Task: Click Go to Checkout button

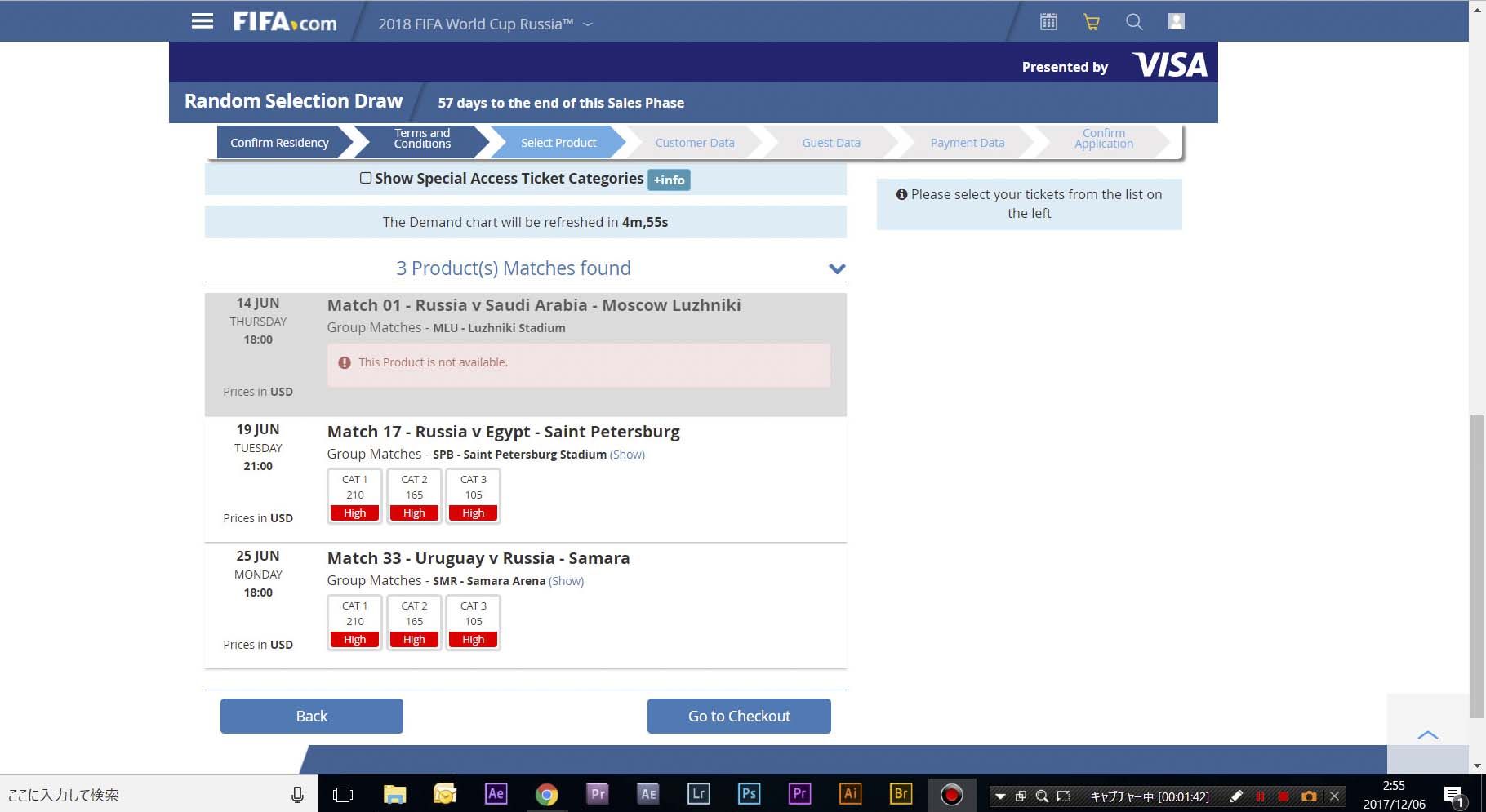Action: [739, 716]
